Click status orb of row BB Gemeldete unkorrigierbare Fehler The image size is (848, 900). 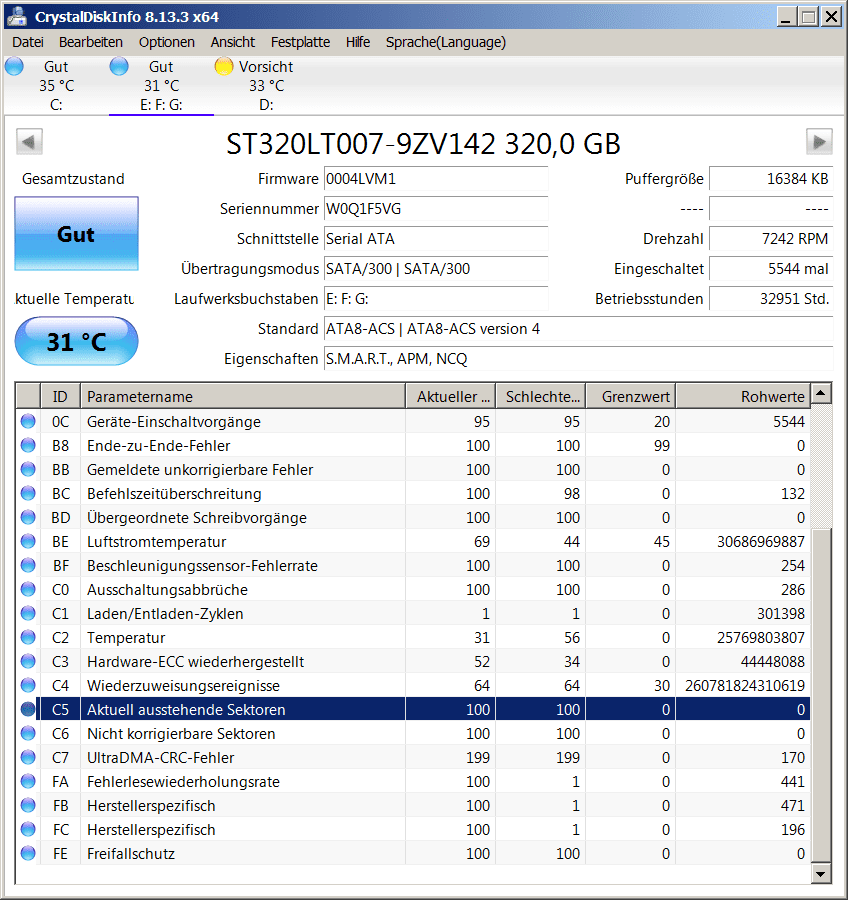click(28, 470)
